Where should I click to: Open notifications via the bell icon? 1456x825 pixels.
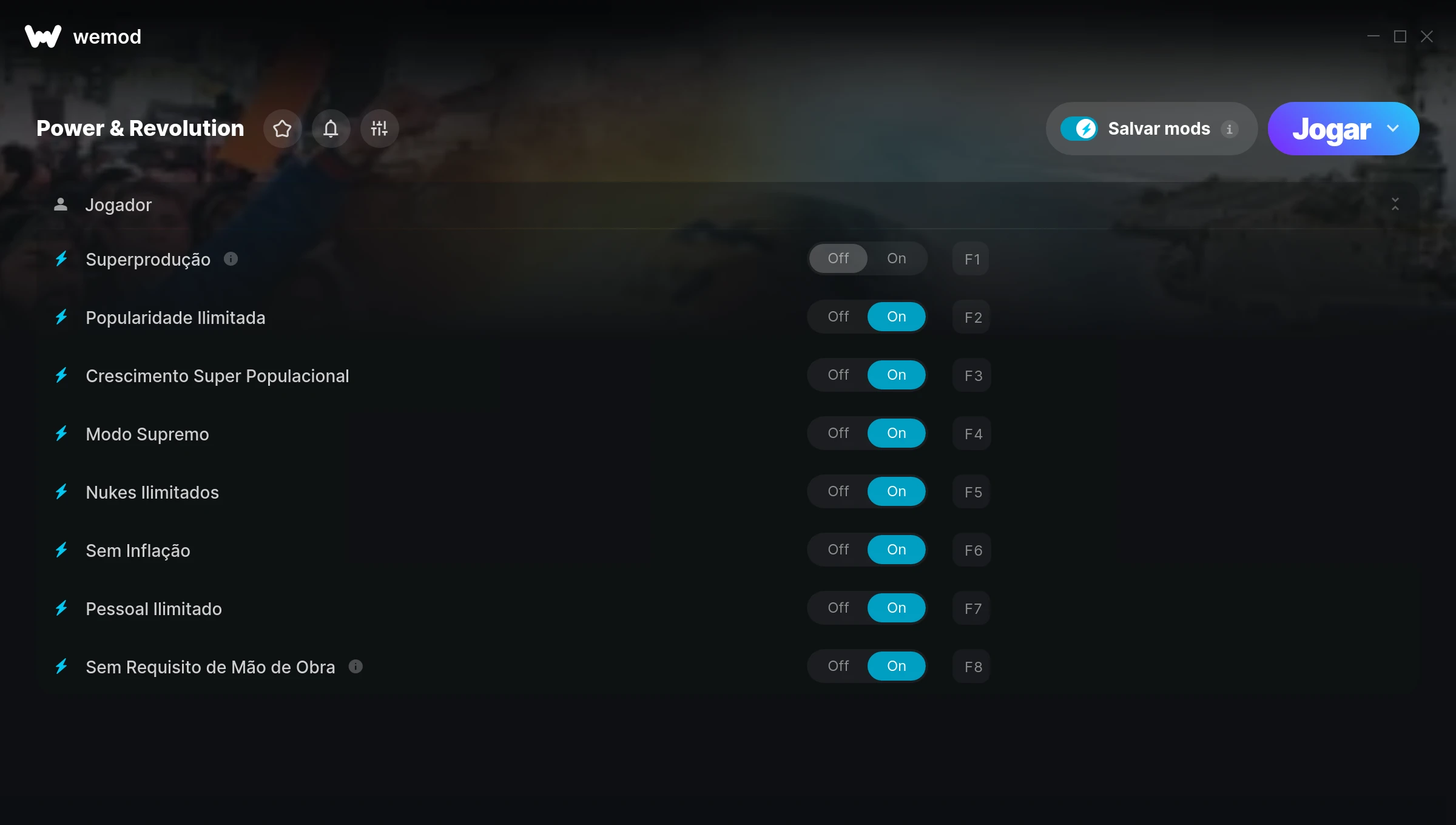tap(331, 129)
